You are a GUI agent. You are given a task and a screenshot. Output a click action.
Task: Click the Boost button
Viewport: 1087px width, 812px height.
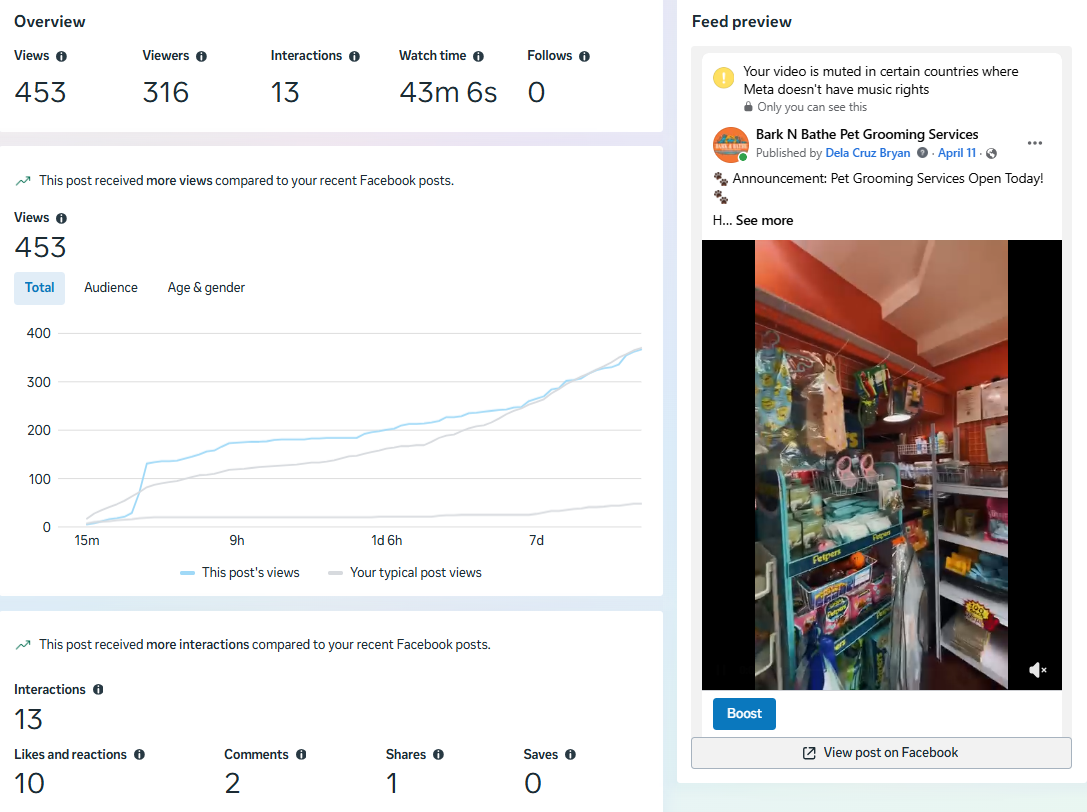click(x=744, y=714)
